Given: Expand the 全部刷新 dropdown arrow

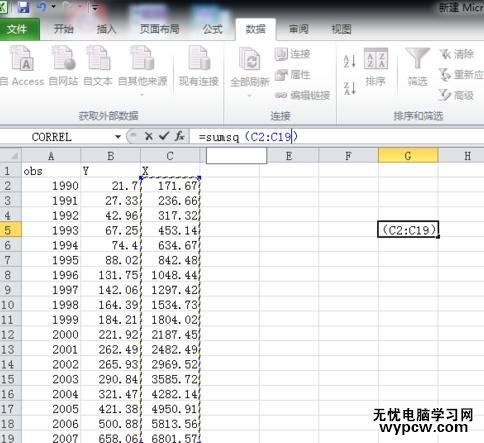Looking at the screenshot, I should (250, 96).
